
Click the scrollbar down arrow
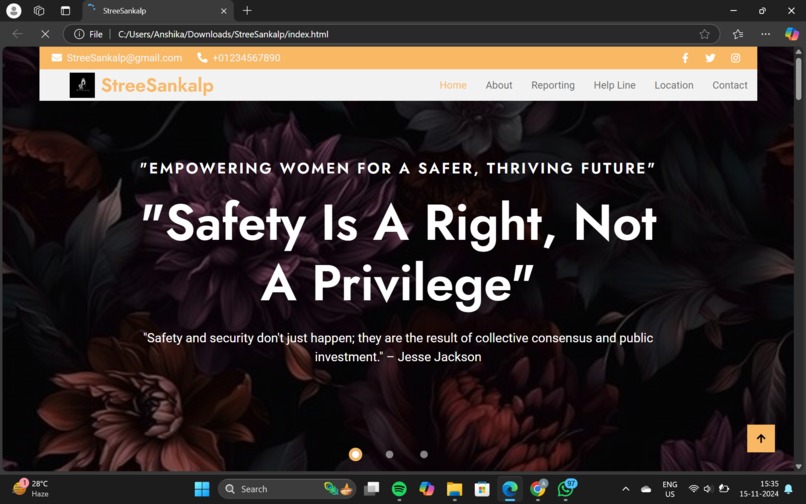coord(798,467)
